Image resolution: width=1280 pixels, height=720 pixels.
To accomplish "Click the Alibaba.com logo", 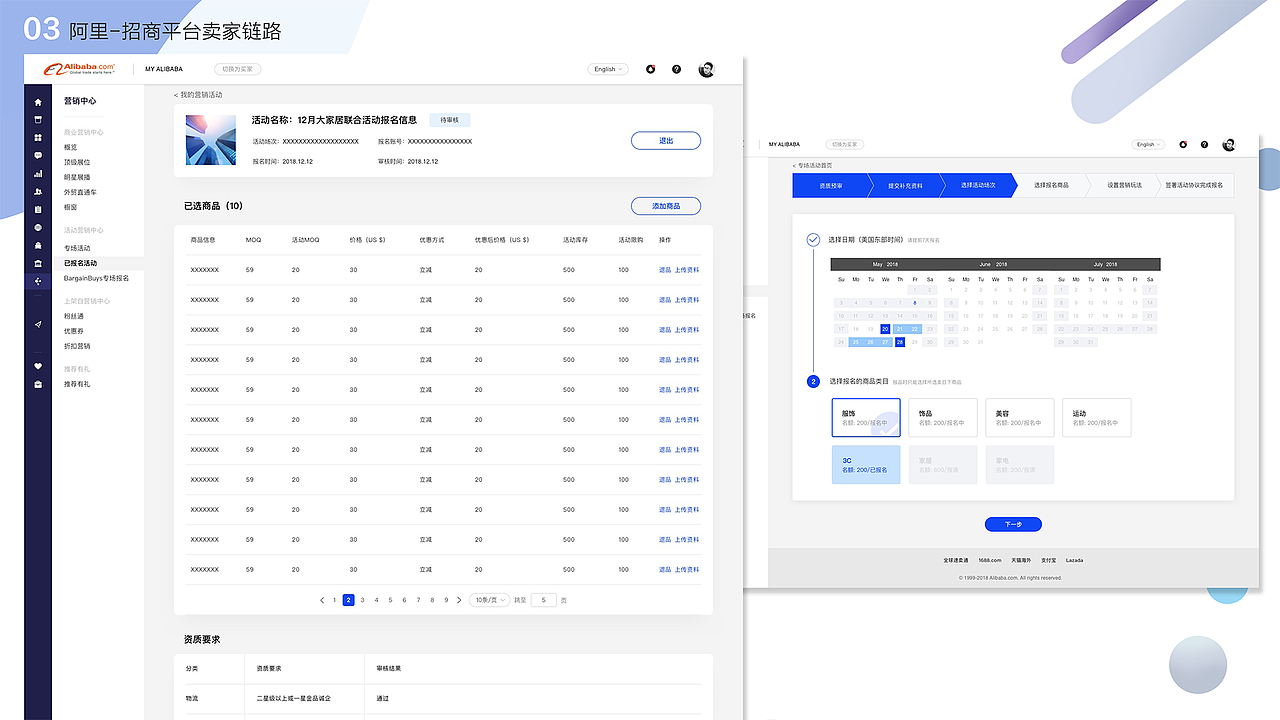I will pyautogui.click(x=79, y=69).
